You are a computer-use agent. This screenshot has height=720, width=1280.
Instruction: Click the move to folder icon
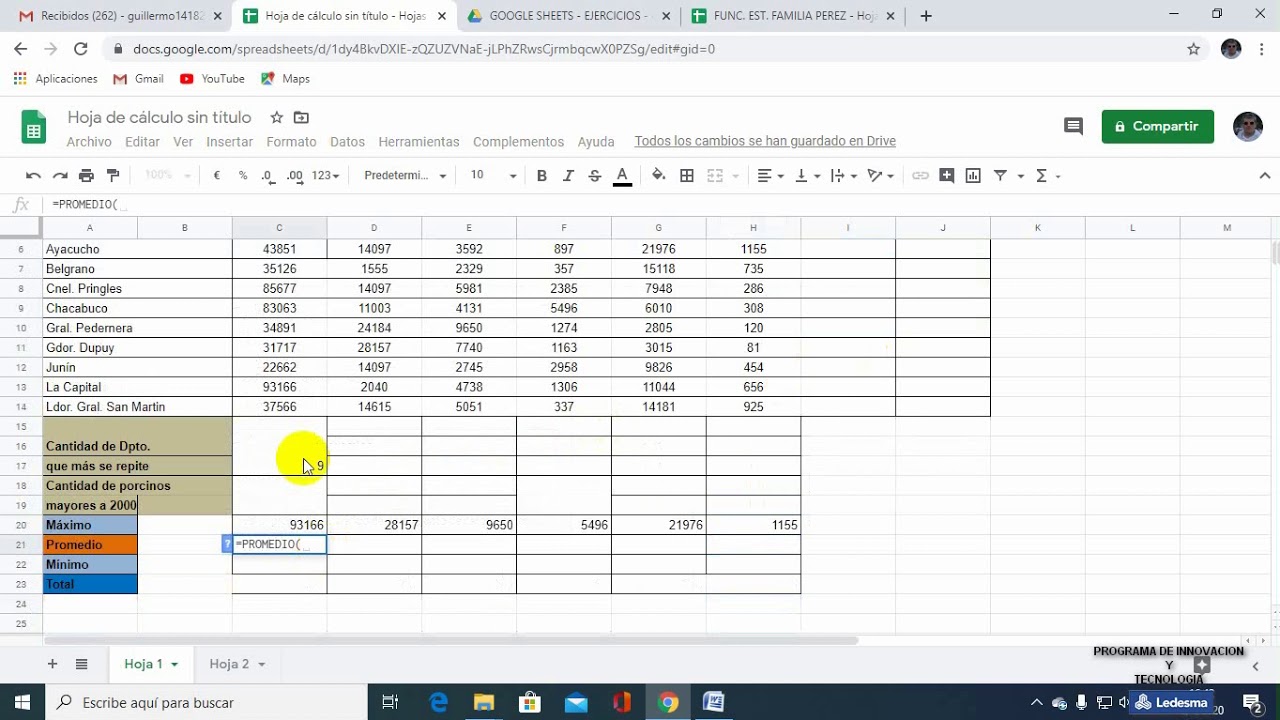pos(301,118)
